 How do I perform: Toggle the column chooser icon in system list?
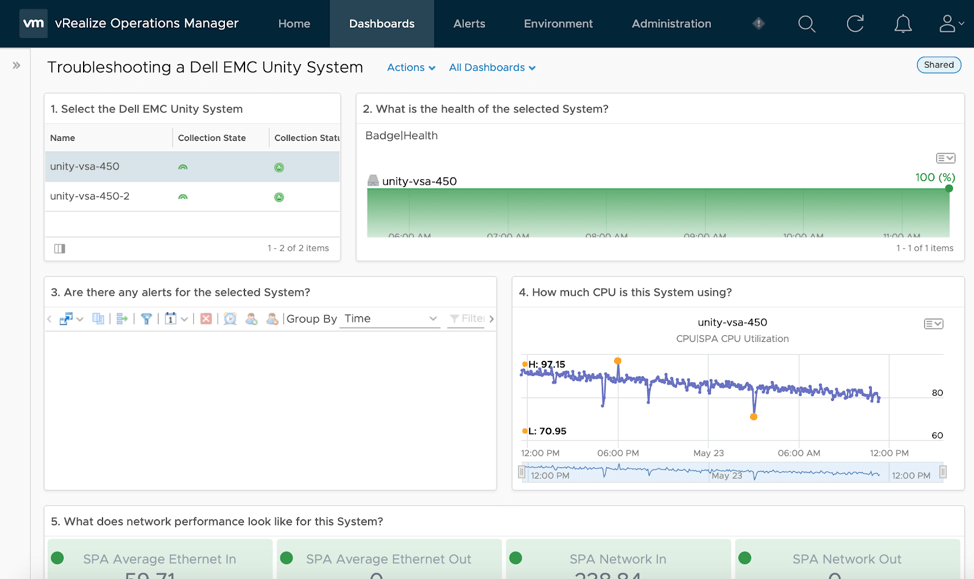[x=60, y=248]
